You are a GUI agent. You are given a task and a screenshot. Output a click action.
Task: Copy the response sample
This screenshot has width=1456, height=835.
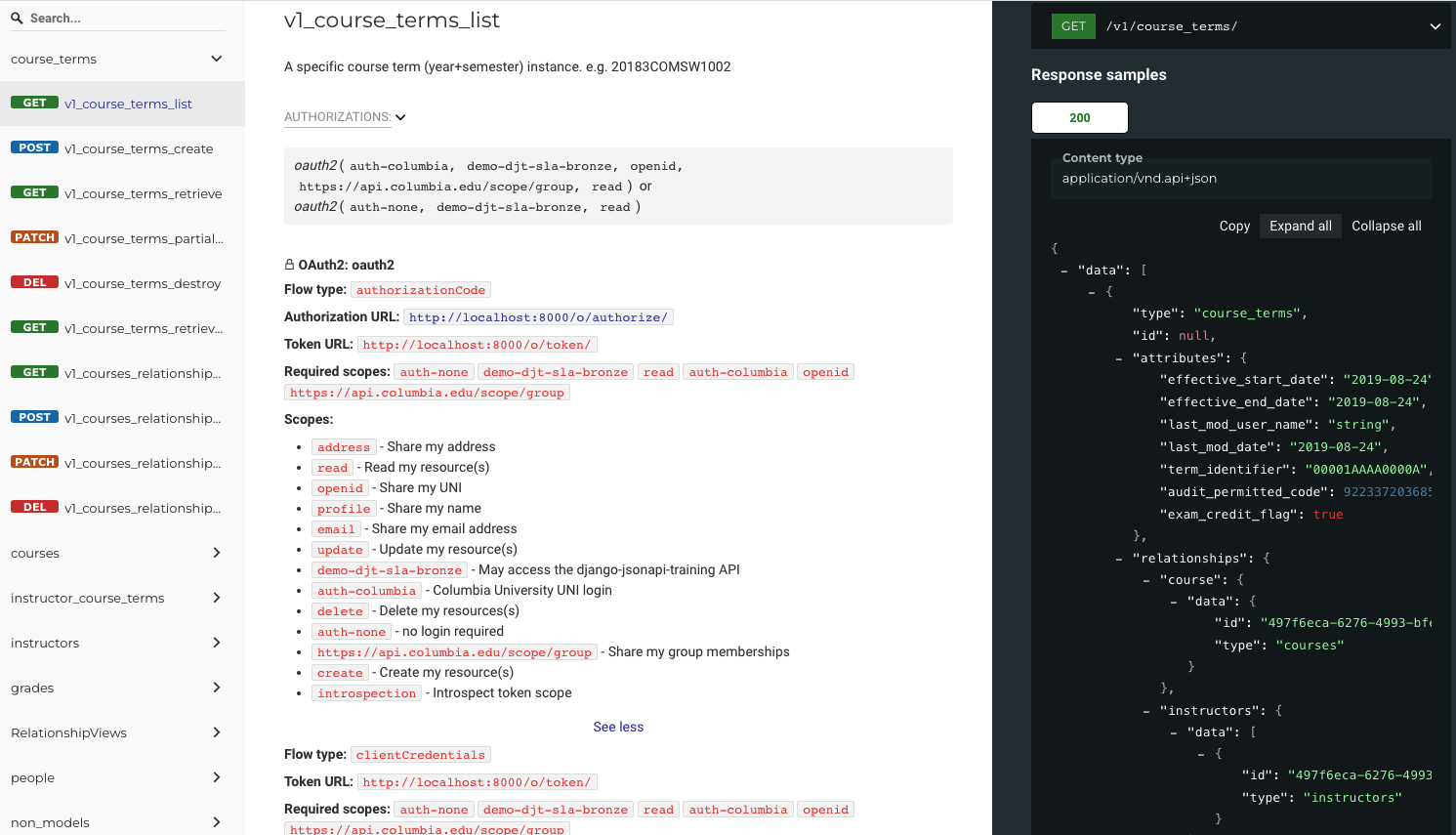tap(1234, 226)
